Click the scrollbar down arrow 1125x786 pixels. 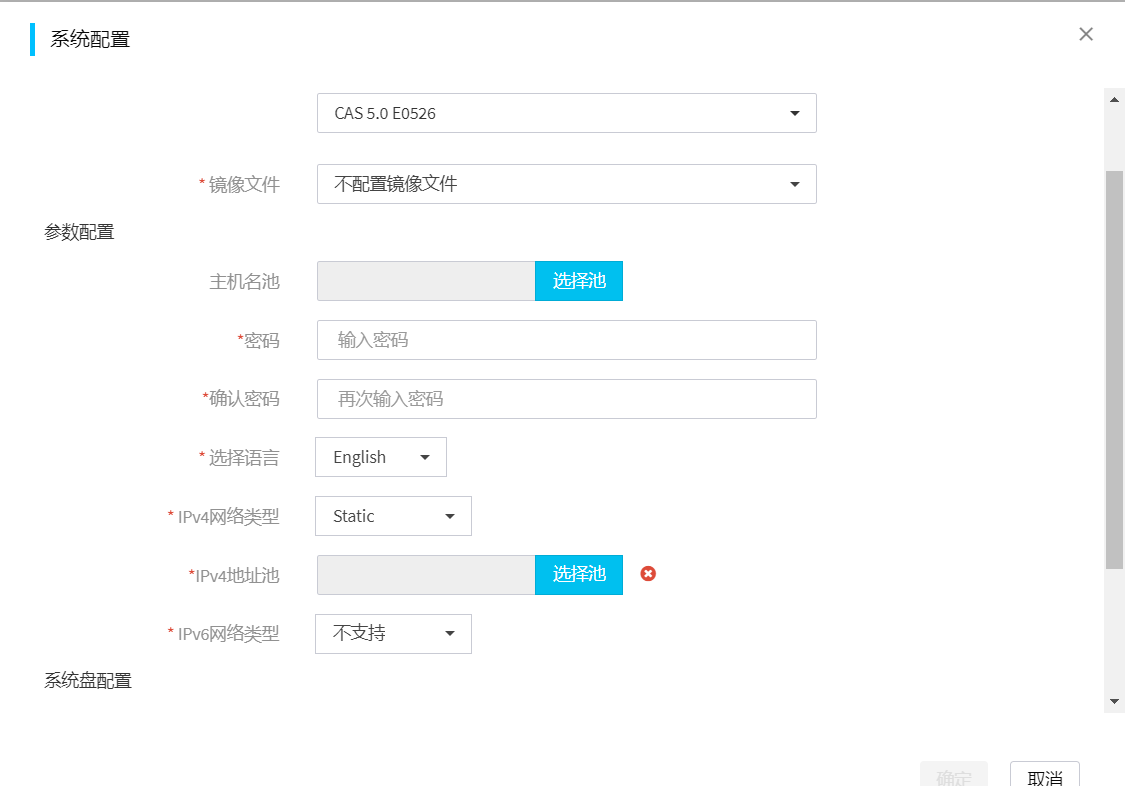click(1114, 702)
